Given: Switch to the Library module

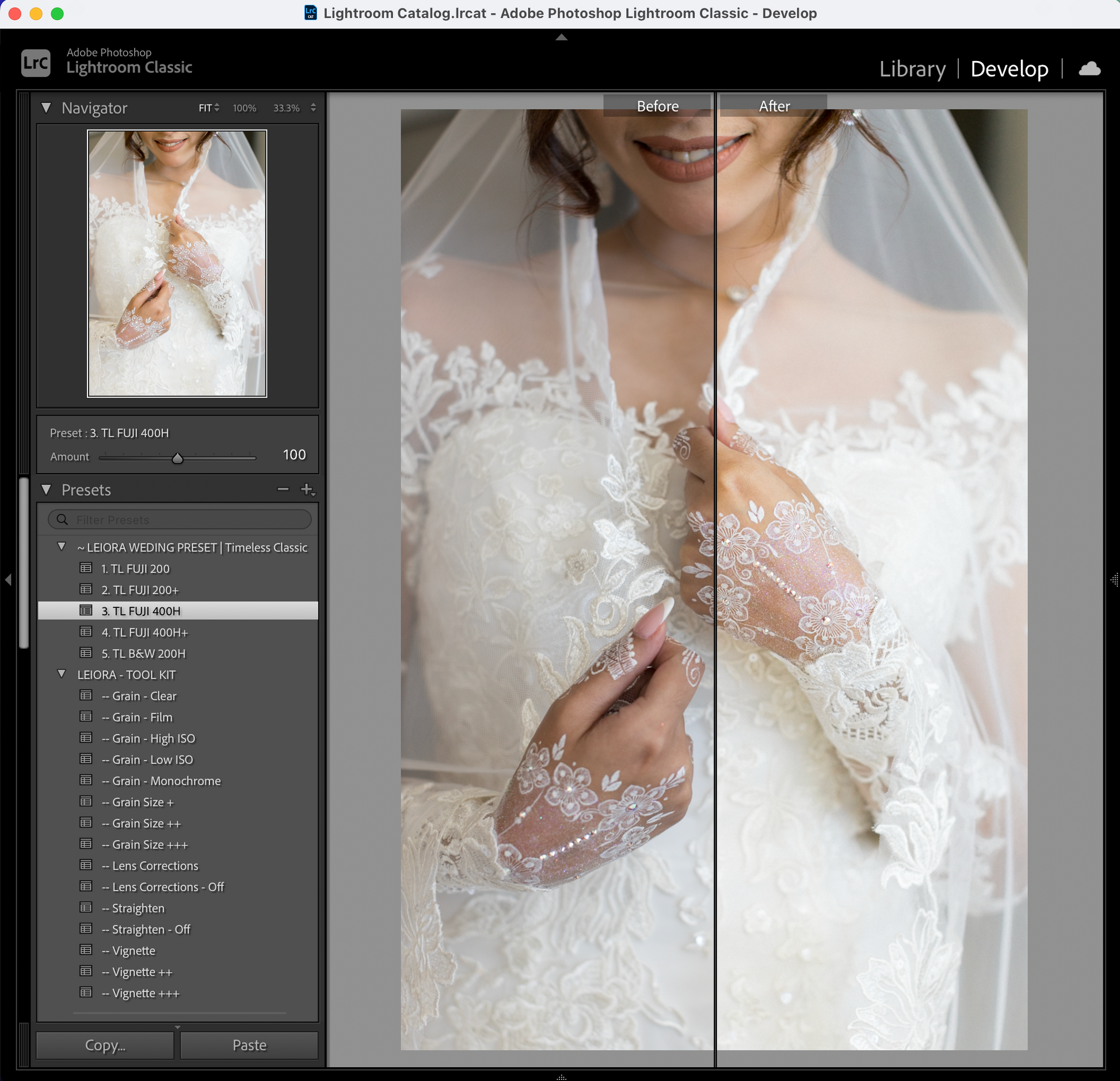Looking at the screenshot, I should 912,69.
